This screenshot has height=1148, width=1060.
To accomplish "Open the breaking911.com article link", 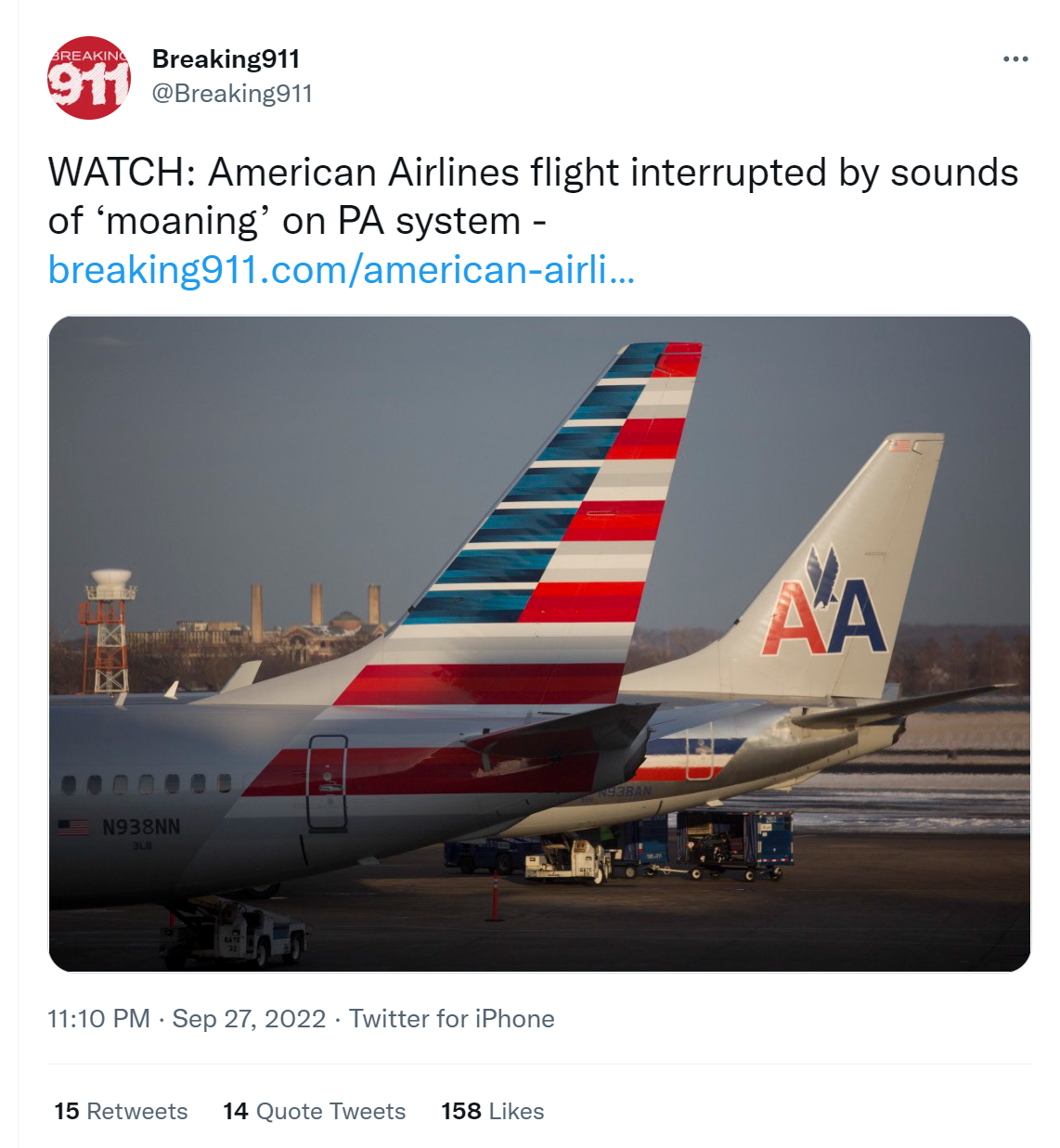I will [x=341, y=270].
